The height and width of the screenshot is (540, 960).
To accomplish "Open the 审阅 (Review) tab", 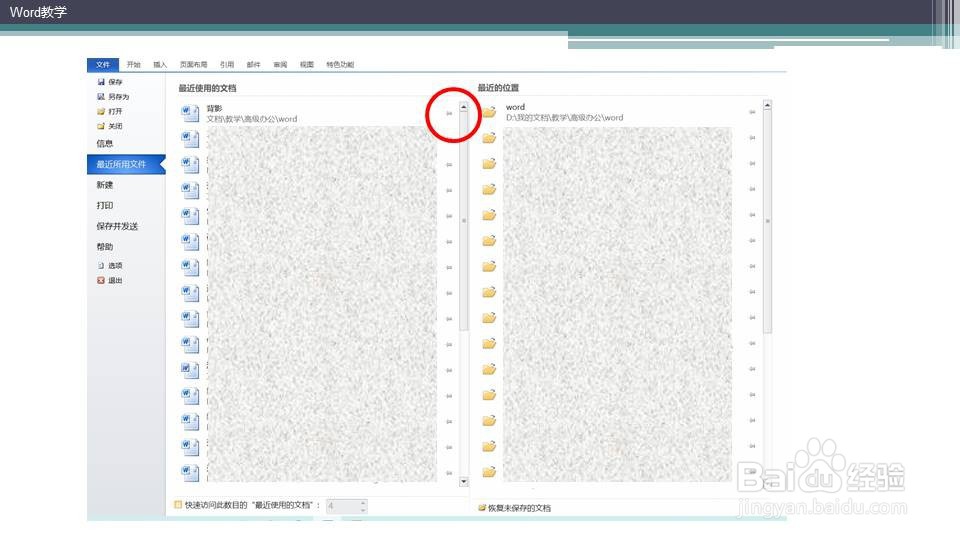I will tap(280, 64).
